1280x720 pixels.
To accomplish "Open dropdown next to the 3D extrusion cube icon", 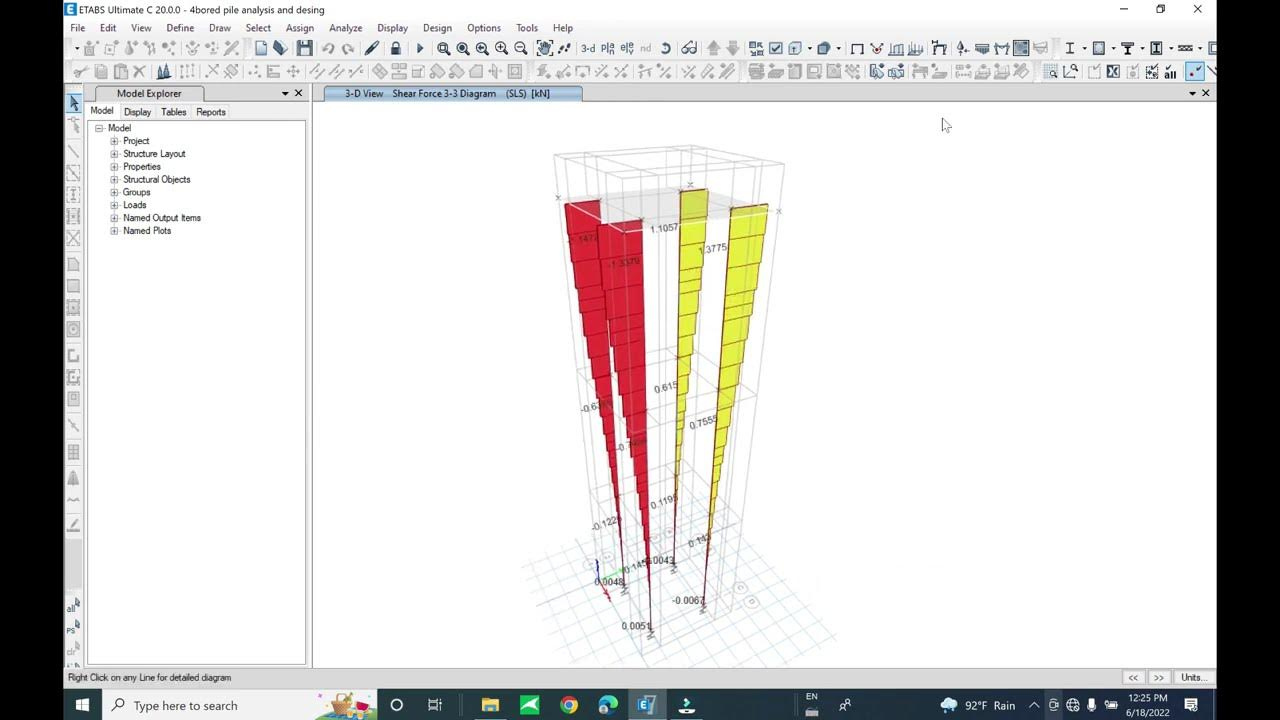I will click(838, 48).
